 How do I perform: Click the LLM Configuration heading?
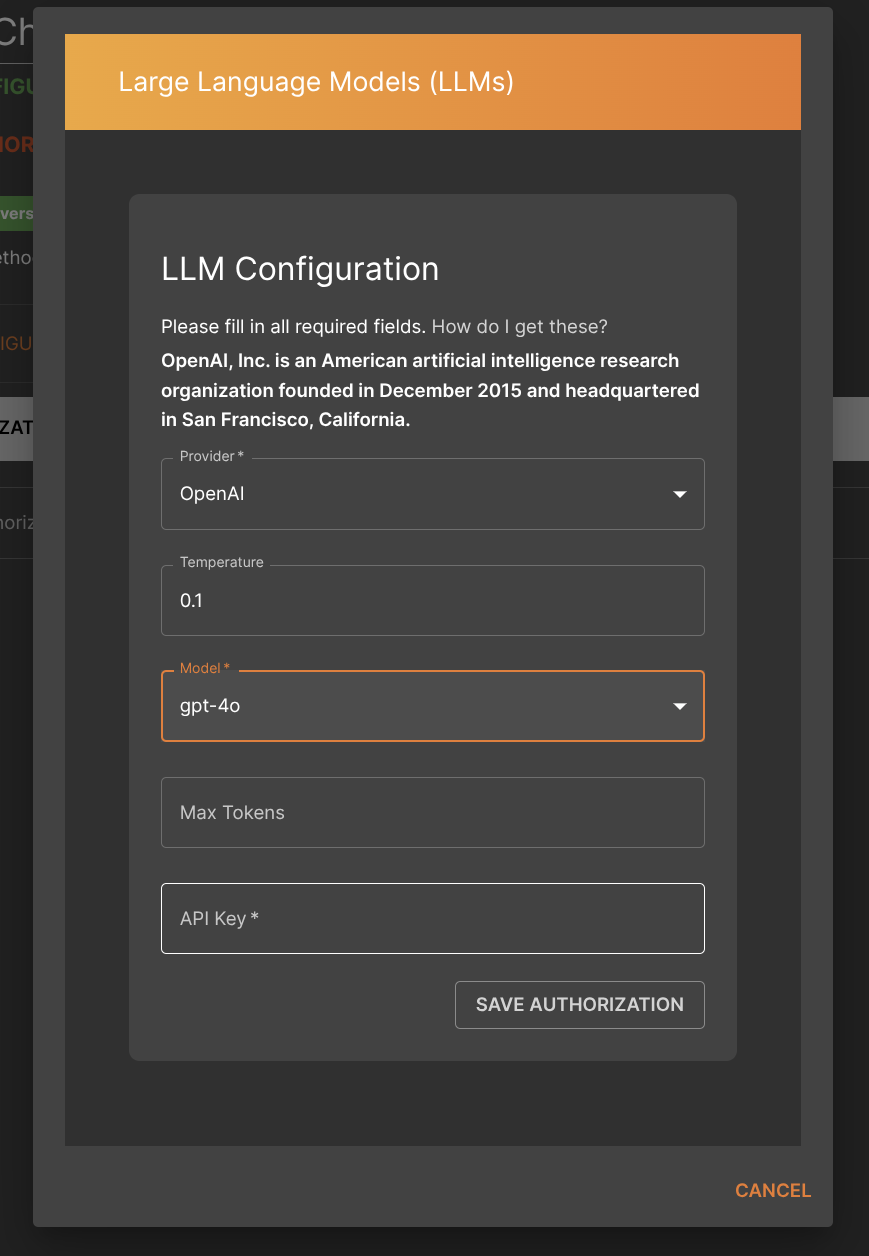[300, 269]
